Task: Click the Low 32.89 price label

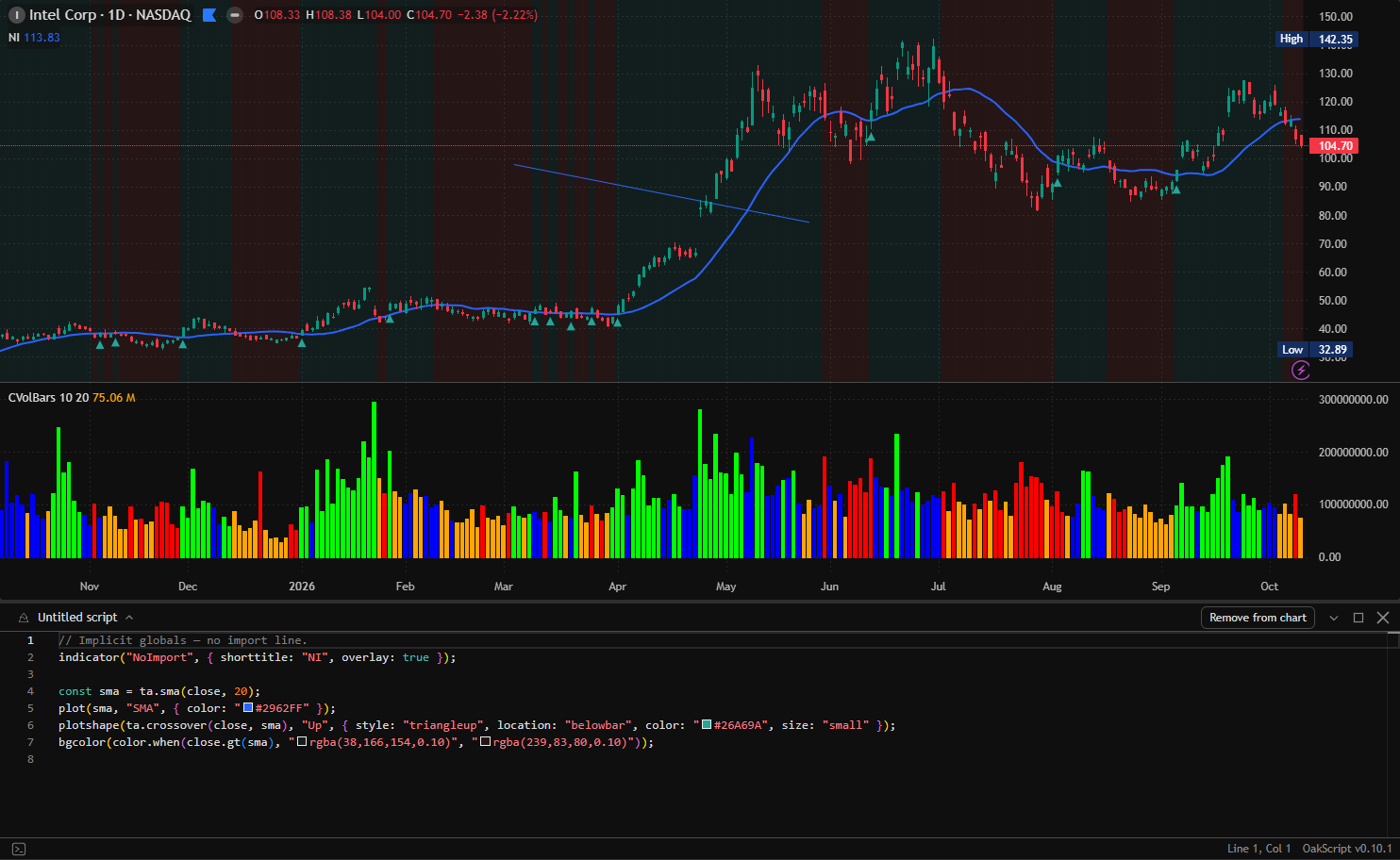Action: pyautogui.click(x=1315, y=350)
